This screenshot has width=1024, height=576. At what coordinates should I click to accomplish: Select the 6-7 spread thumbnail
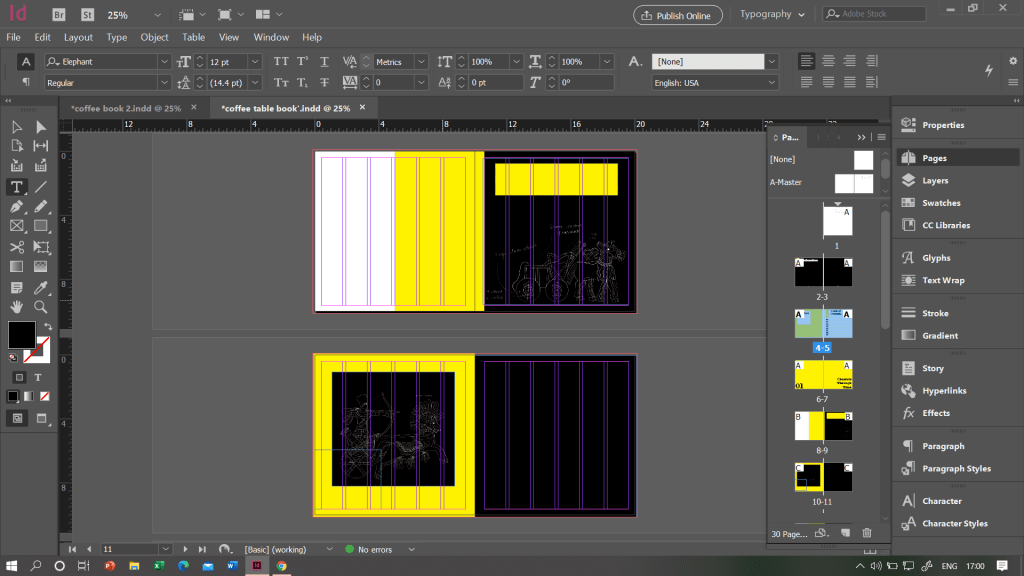(x=823, y=375)
